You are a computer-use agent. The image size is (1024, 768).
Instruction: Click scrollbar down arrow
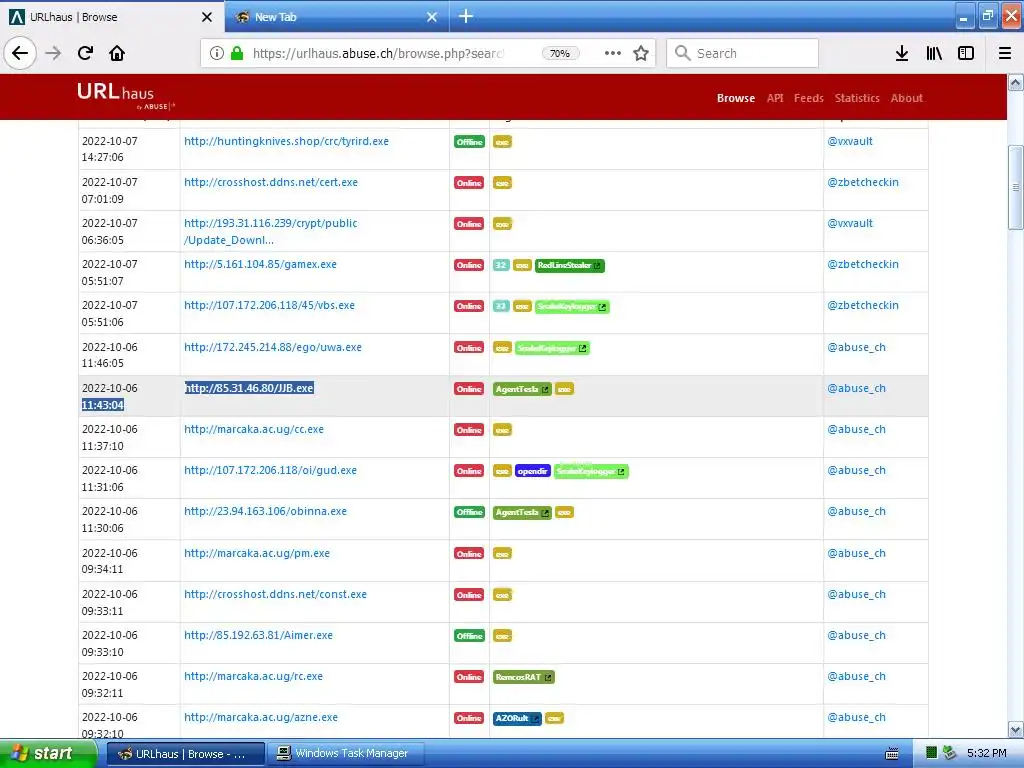1015,729
